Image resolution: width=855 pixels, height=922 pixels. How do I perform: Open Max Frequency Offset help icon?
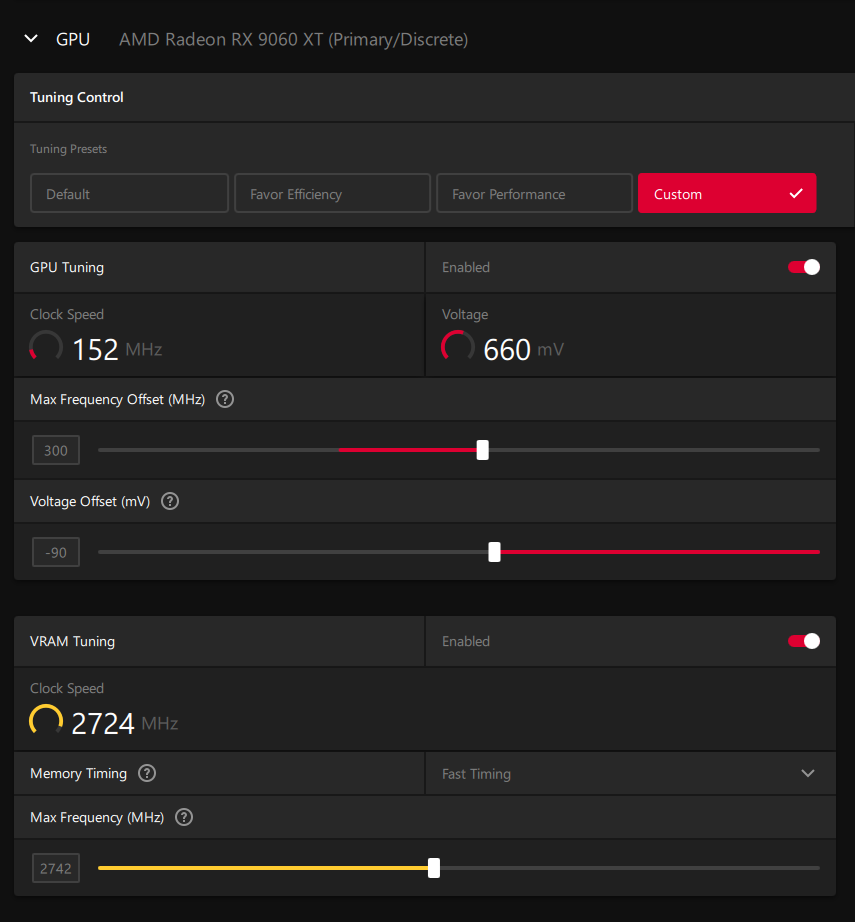(225, 399)
